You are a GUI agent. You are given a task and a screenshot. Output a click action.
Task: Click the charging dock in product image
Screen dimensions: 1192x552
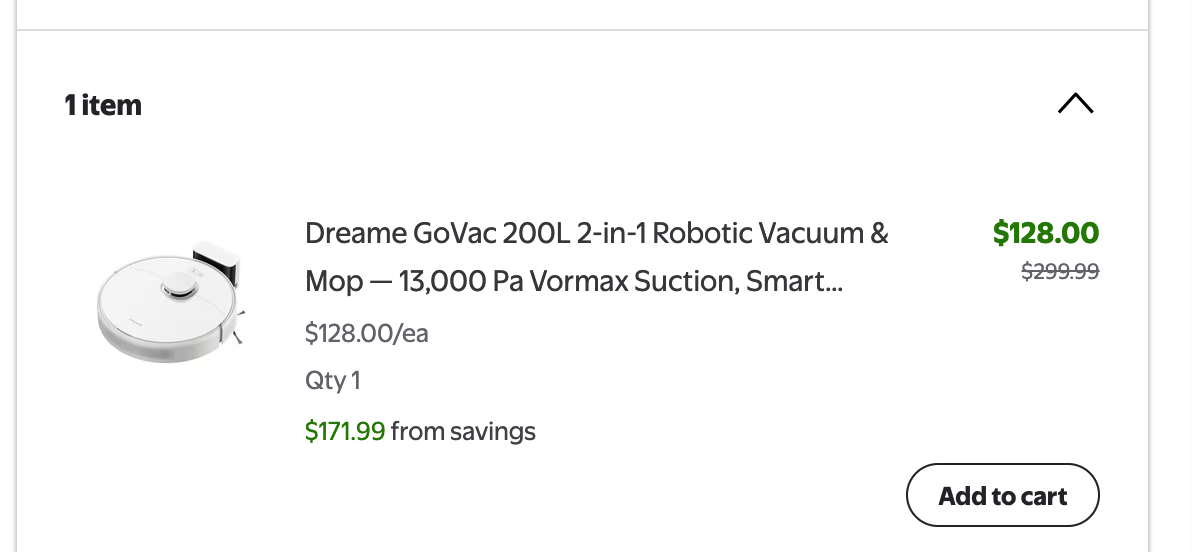216,261
